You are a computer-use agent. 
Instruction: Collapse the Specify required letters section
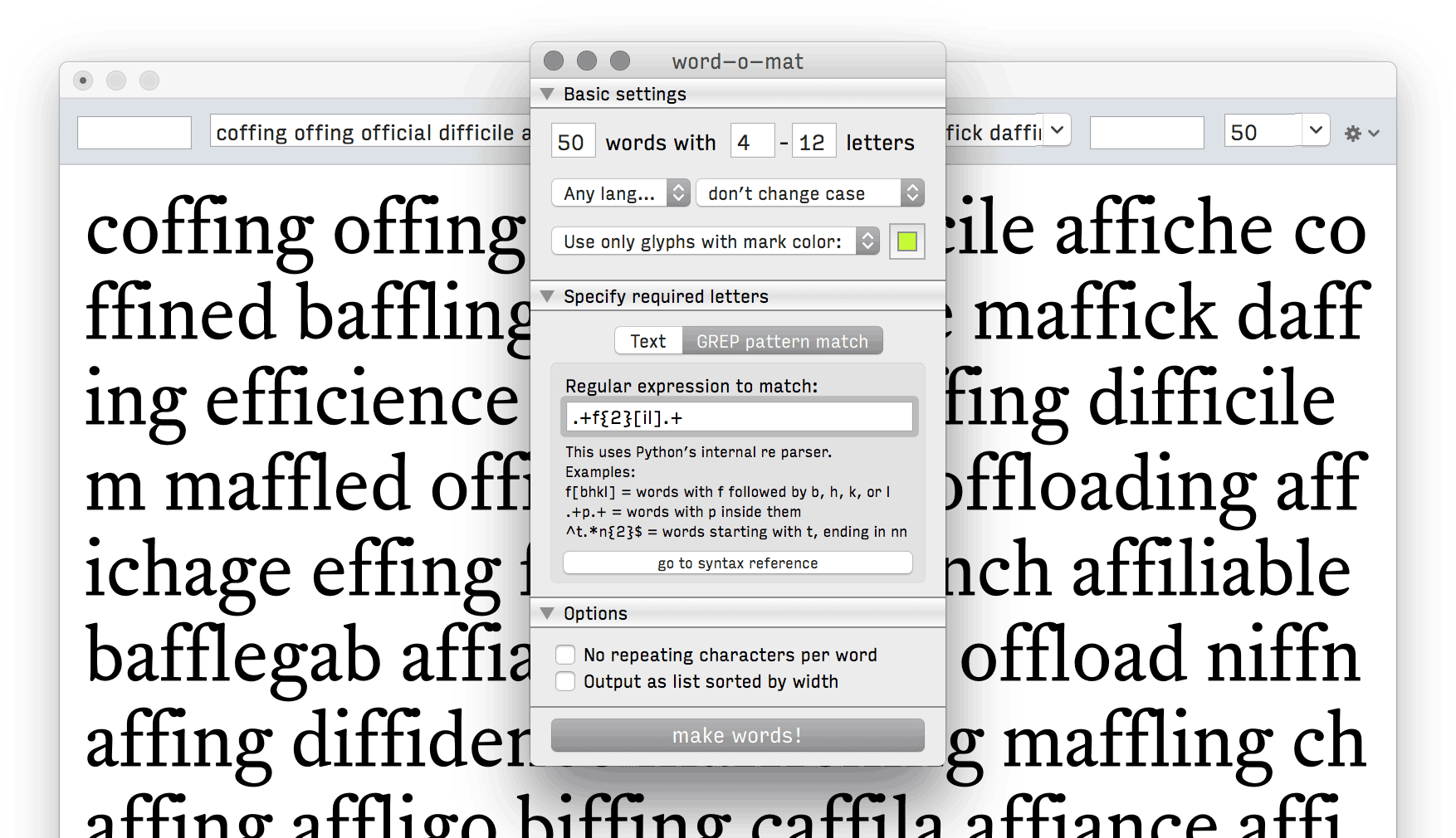547,296
